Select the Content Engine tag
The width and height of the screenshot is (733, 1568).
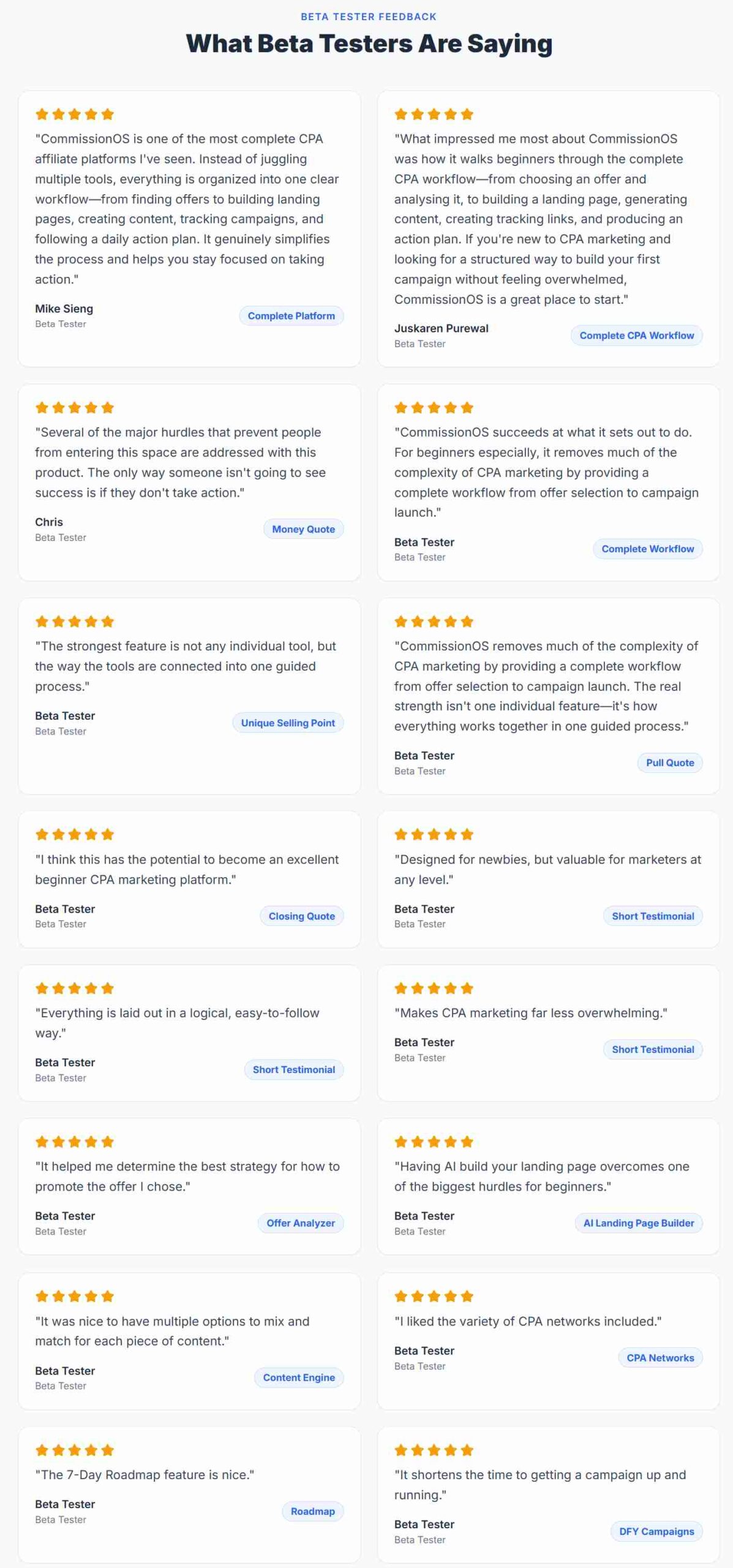[299, 1378]
